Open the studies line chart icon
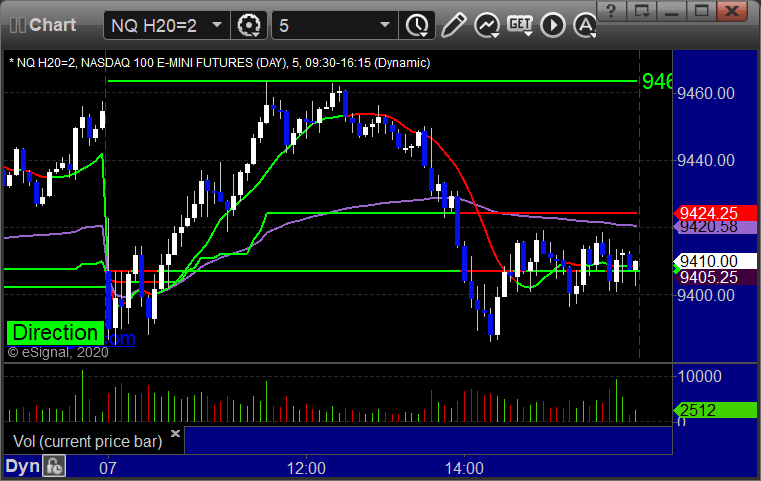 coord(487,25)
